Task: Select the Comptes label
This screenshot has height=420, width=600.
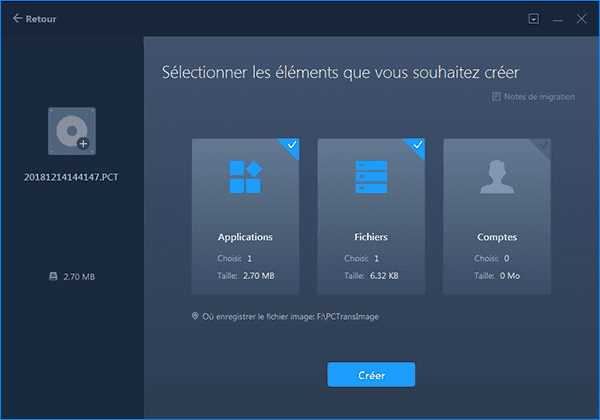Action: [497, 237]
